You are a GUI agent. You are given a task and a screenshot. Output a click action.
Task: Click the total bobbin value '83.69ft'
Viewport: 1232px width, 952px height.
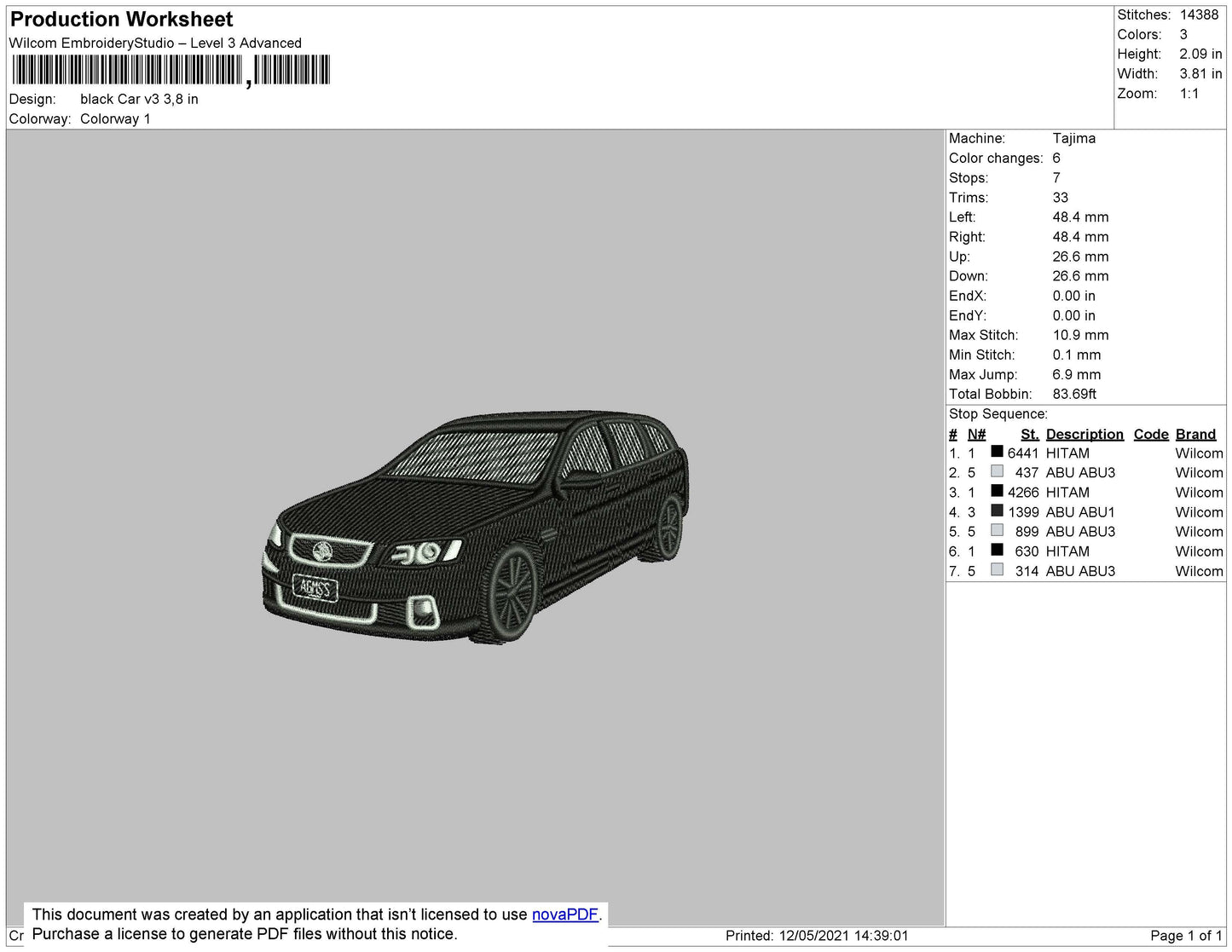(x=1074, y=395)
